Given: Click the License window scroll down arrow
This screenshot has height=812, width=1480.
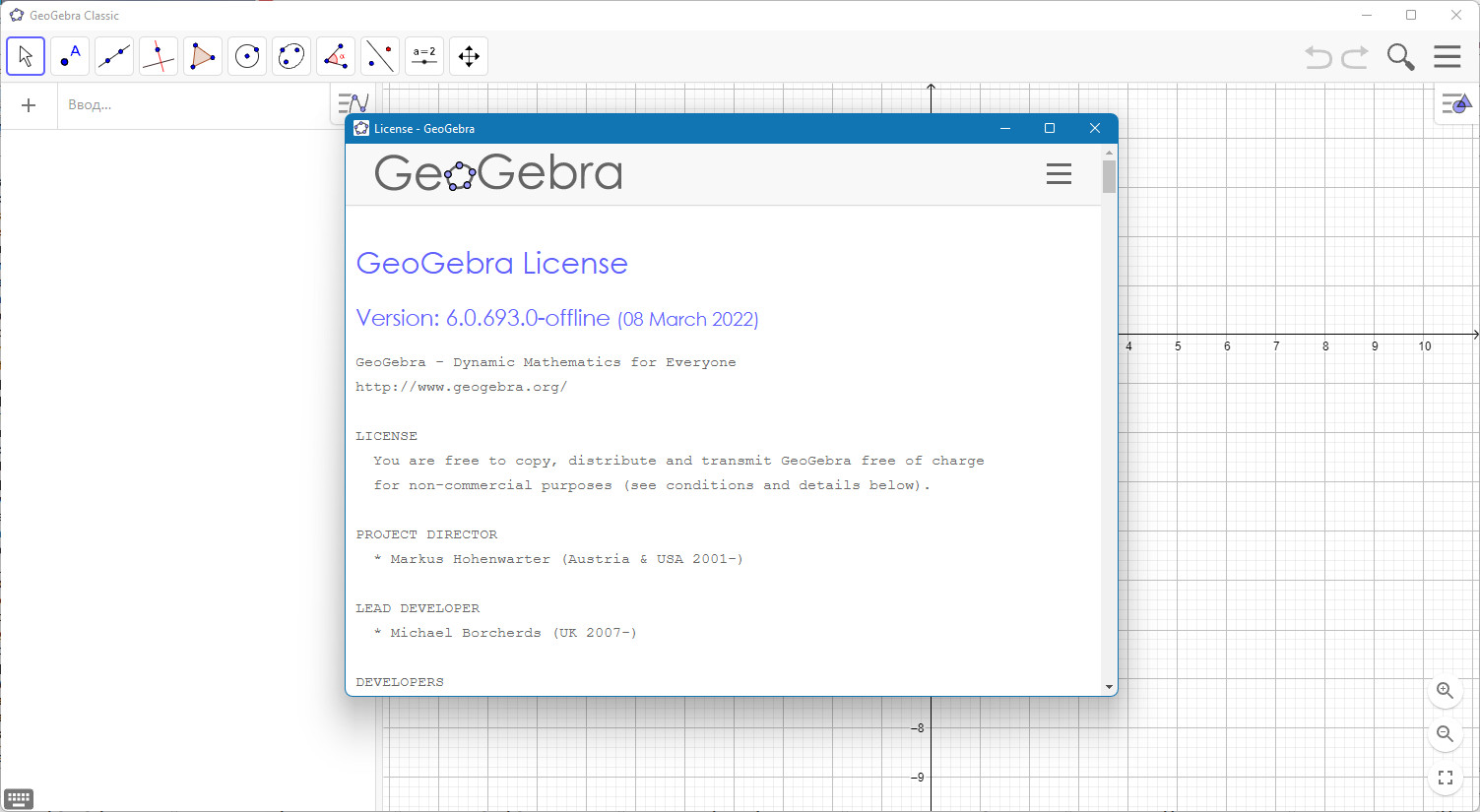Looking at the screenshot, I should (x=1109, y=687).
